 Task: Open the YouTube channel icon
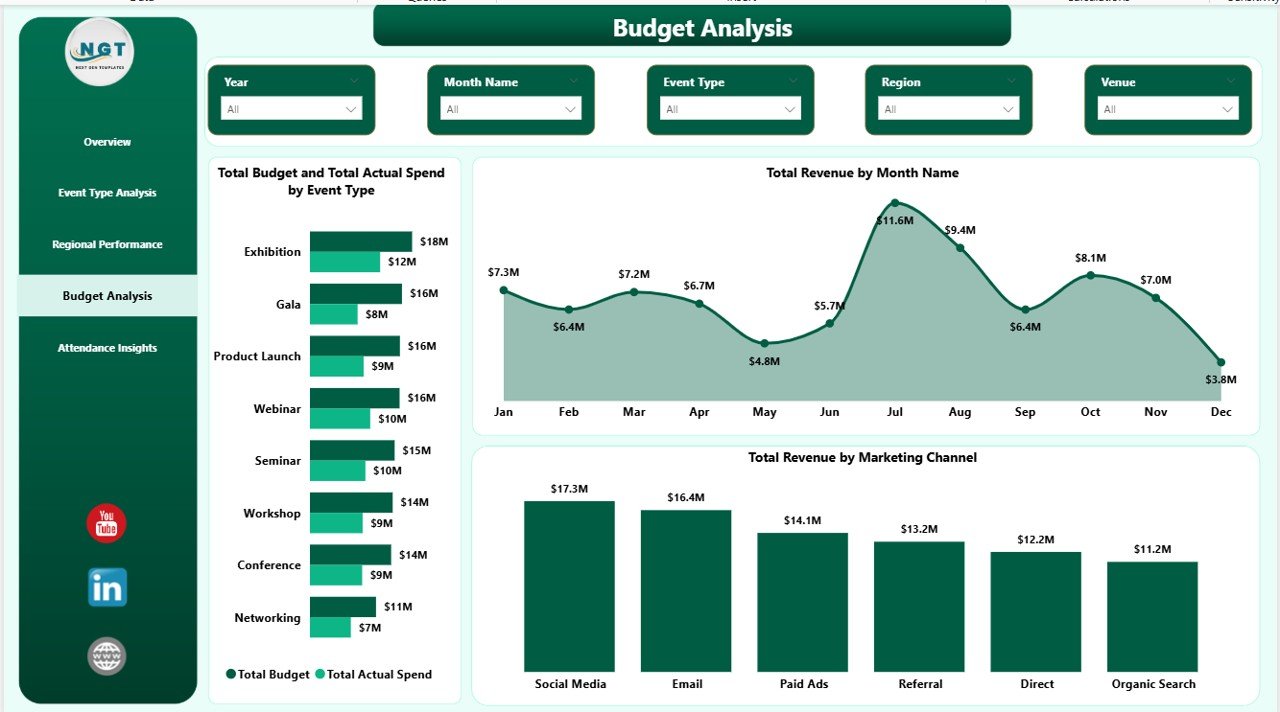[x=106, y=522]
